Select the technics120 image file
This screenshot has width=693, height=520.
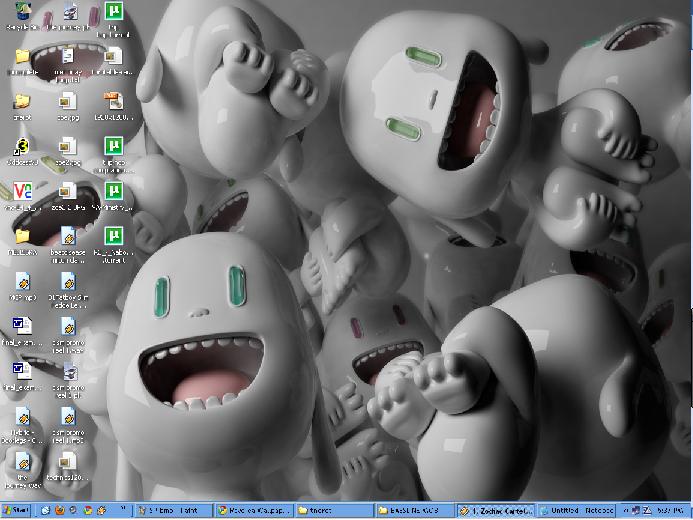(68, 467)
